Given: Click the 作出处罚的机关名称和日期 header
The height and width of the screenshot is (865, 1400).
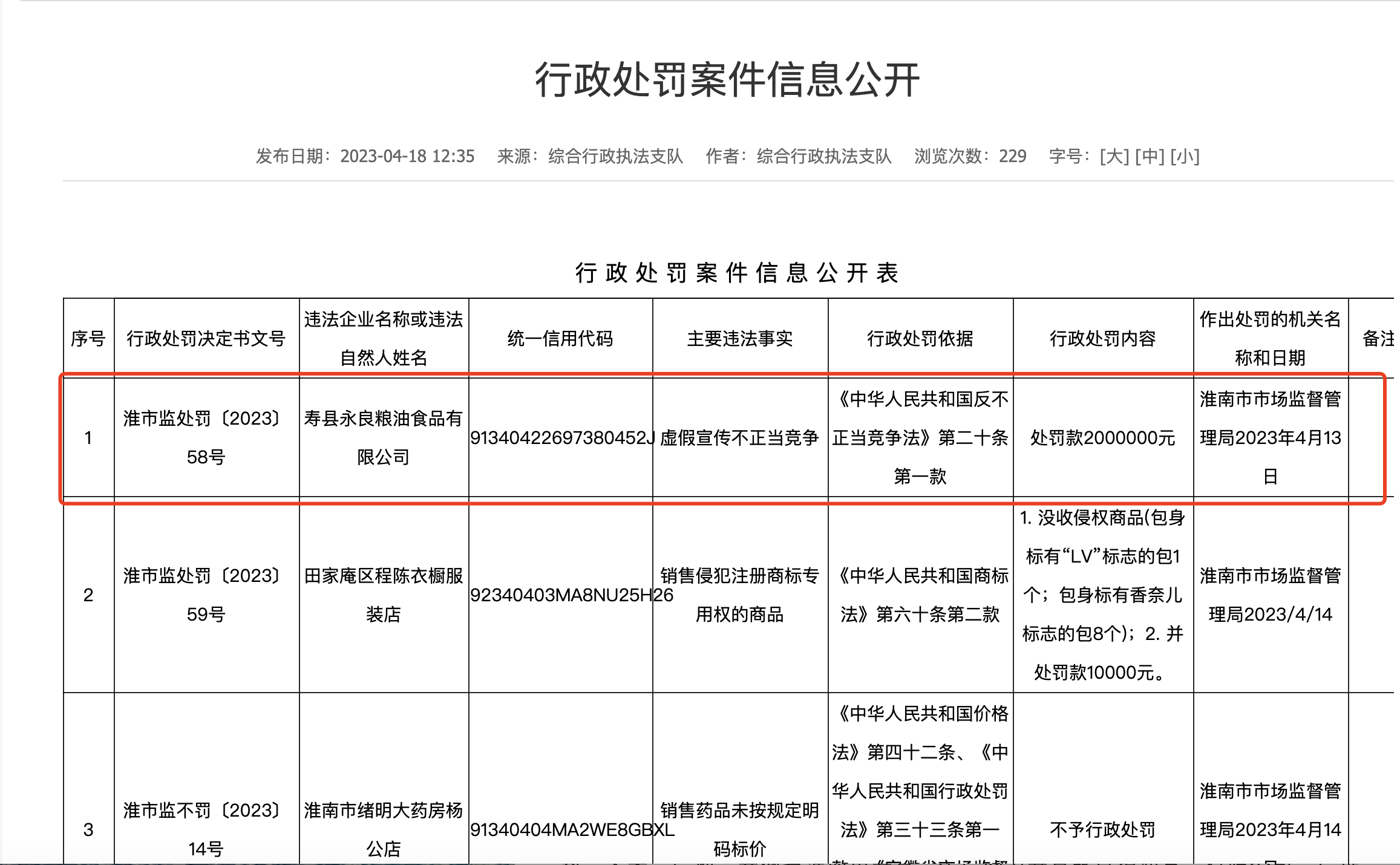Looking at the screenshot, I should point(1271,338).
